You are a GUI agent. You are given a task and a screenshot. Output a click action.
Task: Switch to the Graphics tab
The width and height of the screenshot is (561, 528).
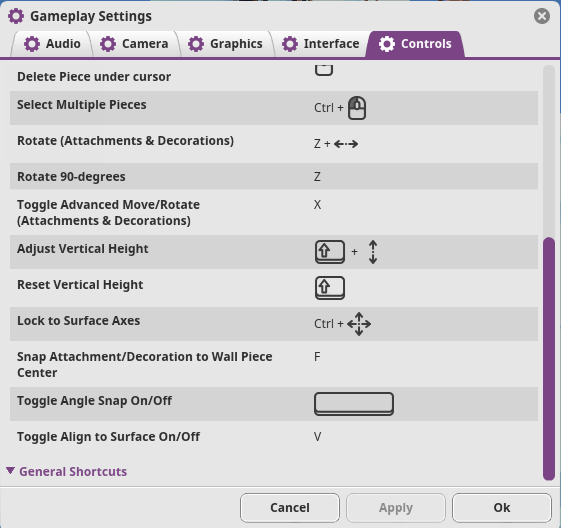pos(225,44)
